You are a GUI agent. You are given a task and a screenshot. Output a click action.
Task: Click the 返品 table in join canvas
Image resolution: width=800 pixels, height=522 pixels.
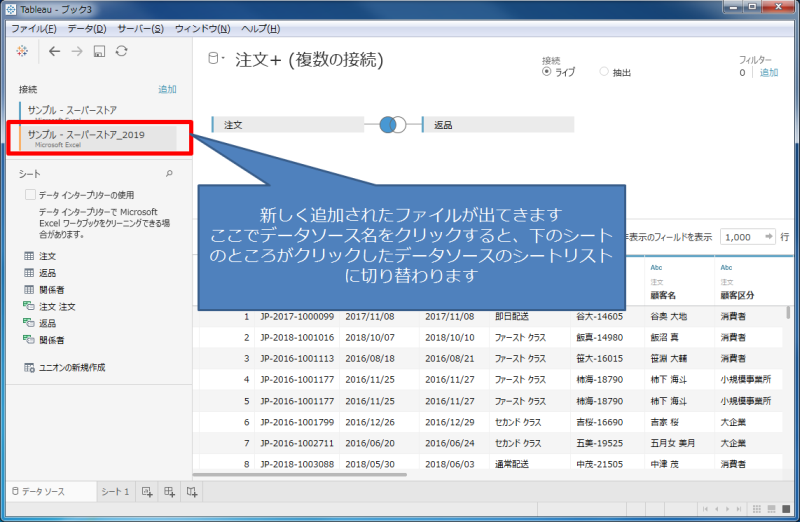(498, 125)
